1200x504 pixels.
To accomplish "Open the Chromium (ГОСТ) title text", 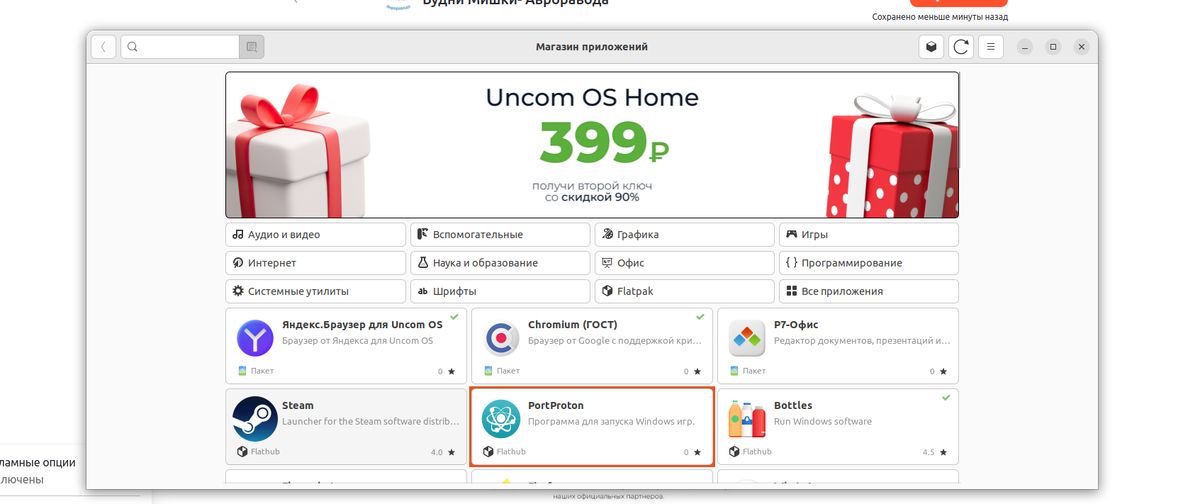I will tap(572, 325).
